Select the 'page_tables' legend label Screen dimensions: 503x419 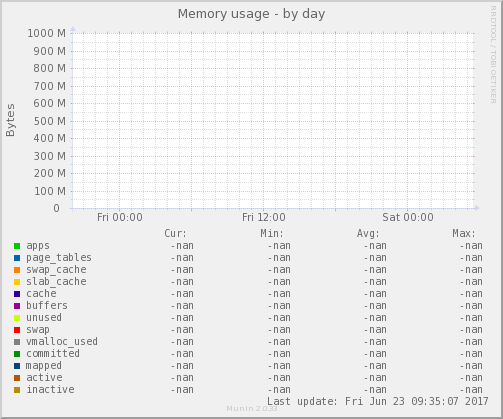pos(59,258)
